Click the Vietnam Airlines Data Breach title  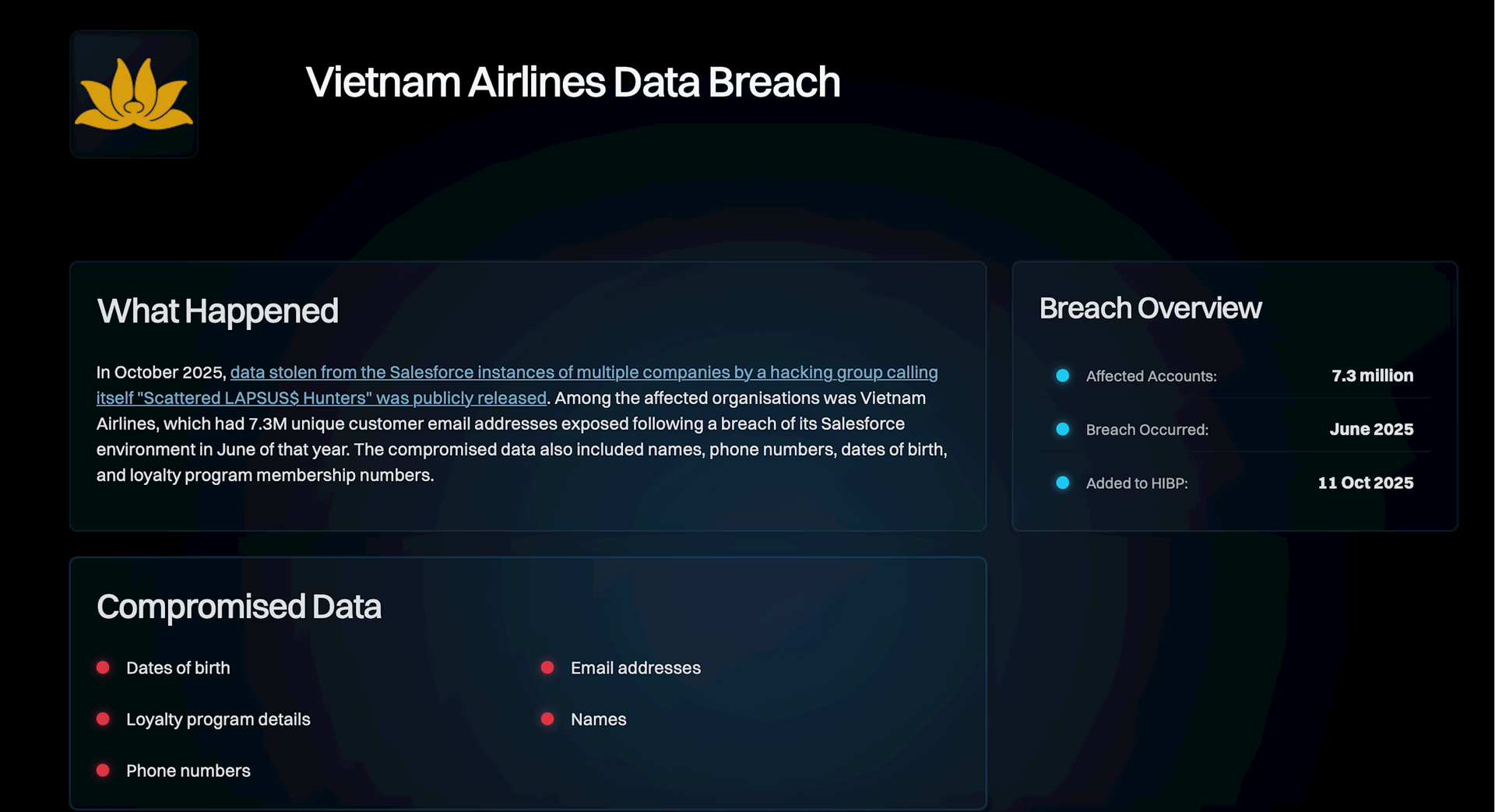(x=572, y=82)
